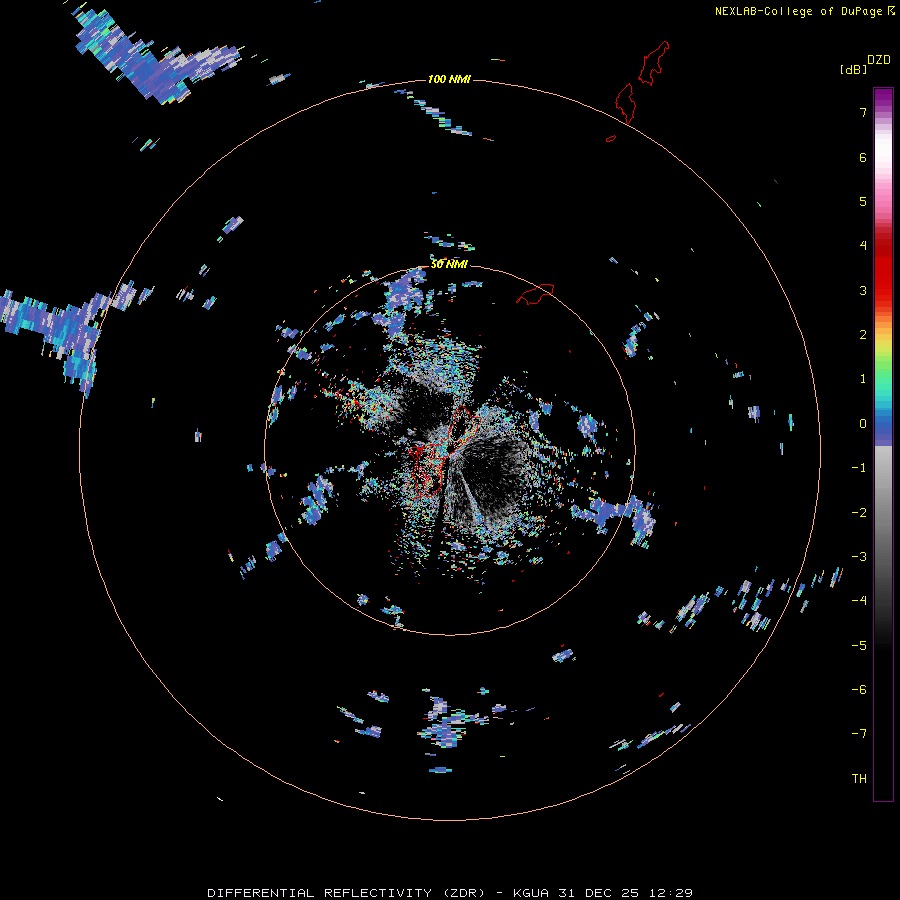Click the Guam island outline at radar center
The height and width of the screenshot is (900, 900).
(x=444, y=452)
